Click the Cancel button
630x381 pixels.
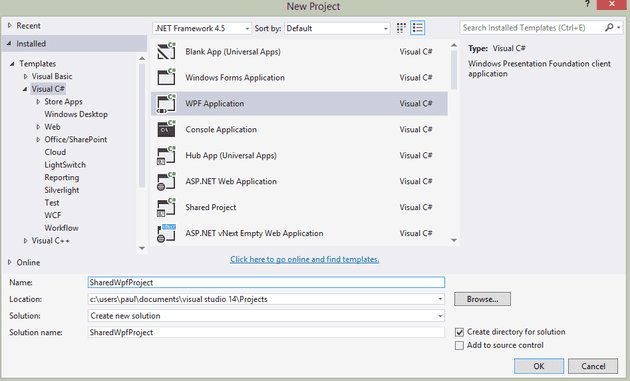tap(593, 366)
